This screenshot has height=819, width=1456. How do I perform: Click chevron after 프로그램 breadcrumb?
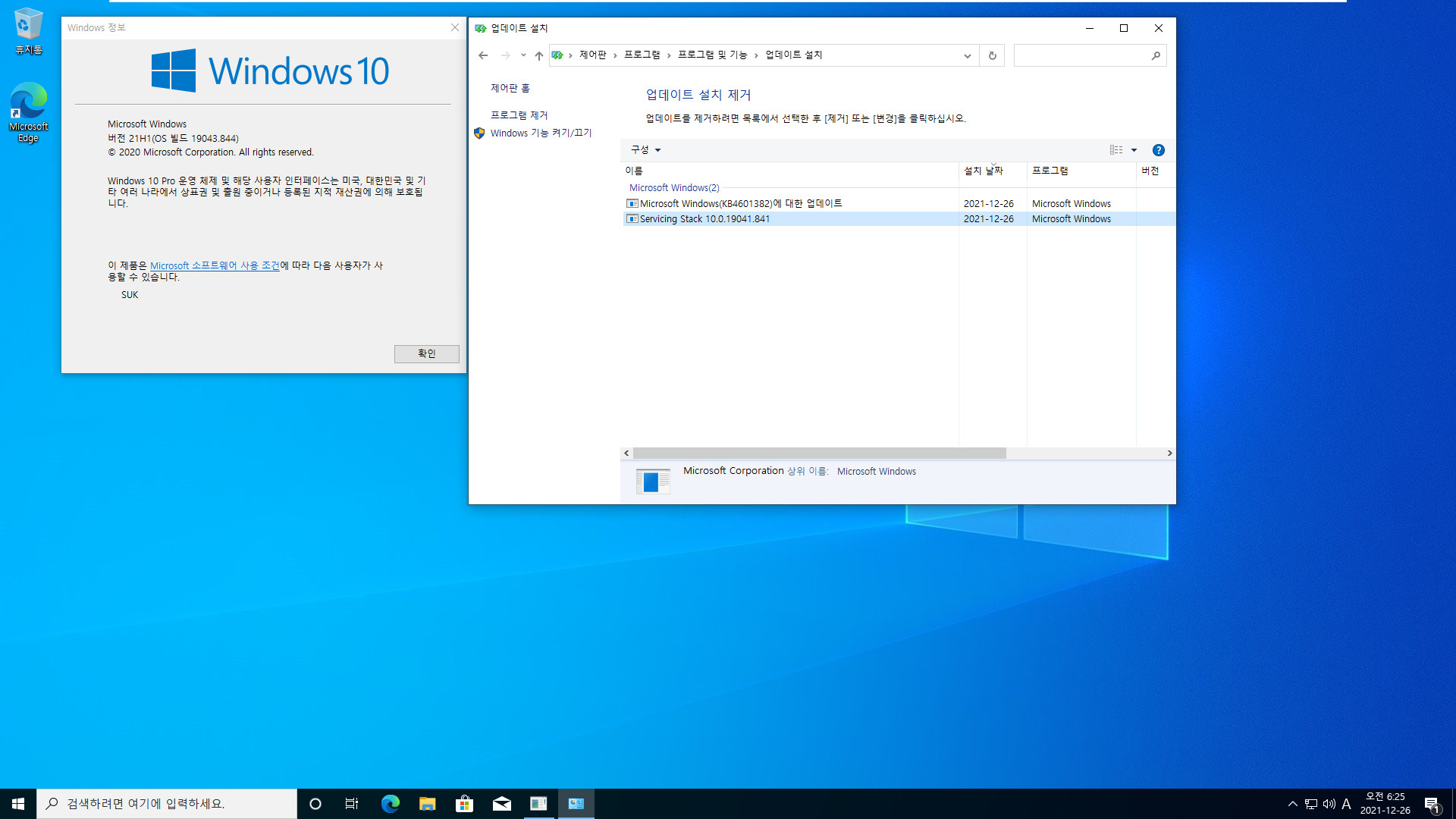tap(669, 55)
